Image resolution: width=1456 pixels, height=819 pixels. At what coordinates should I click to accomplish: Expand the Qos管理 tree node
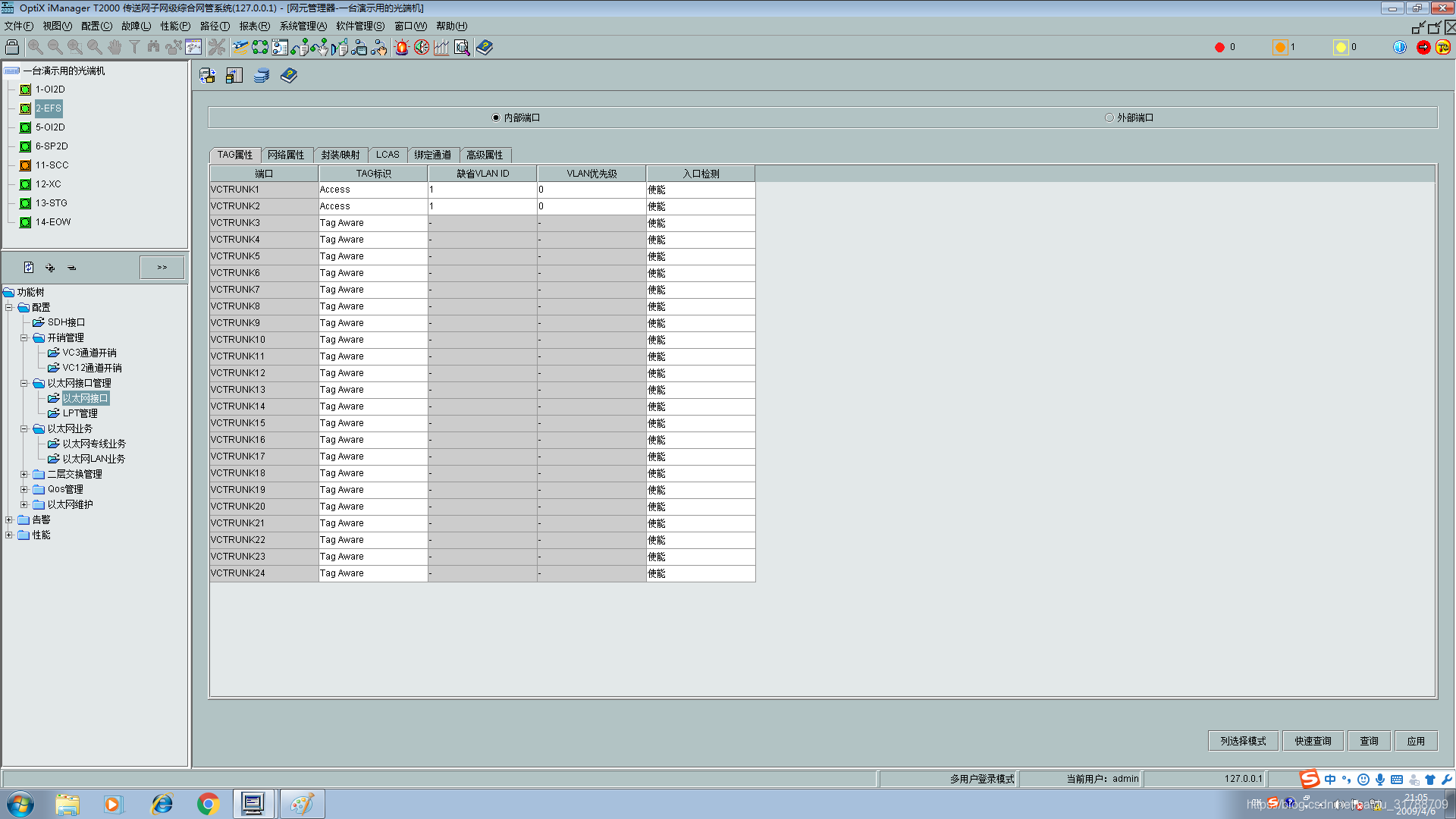tap(24, 489)
